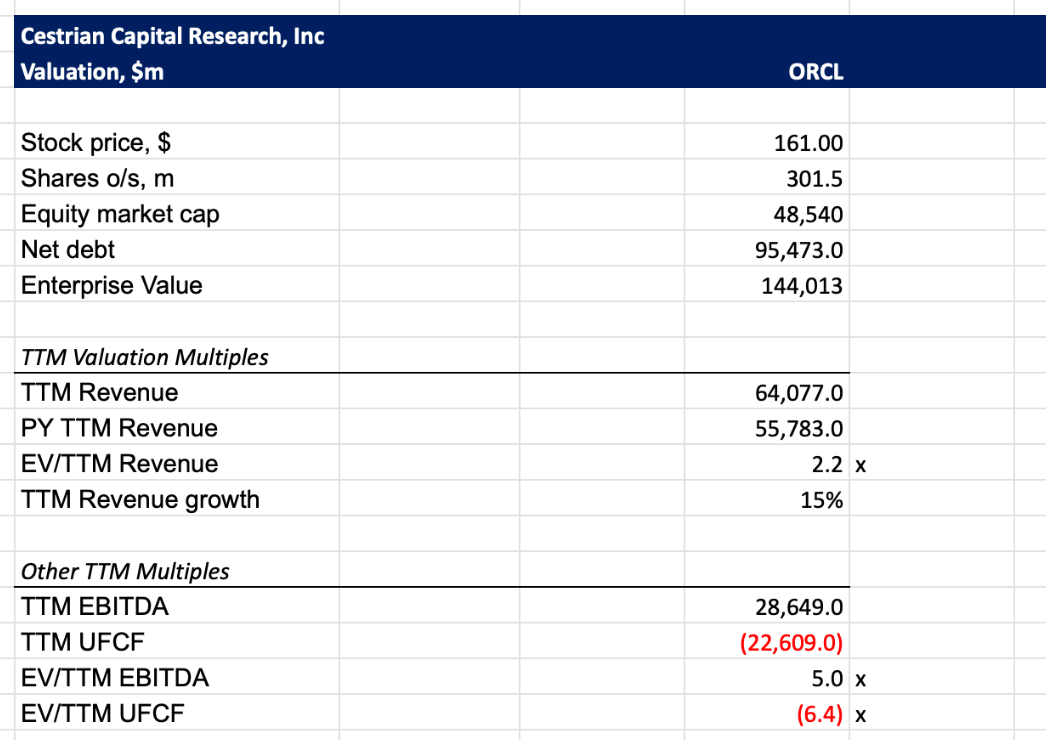Screen dimensions: 1046x740
Task: Click the Enterprise Value figure 144,013
Action: [x=802, y=286]
